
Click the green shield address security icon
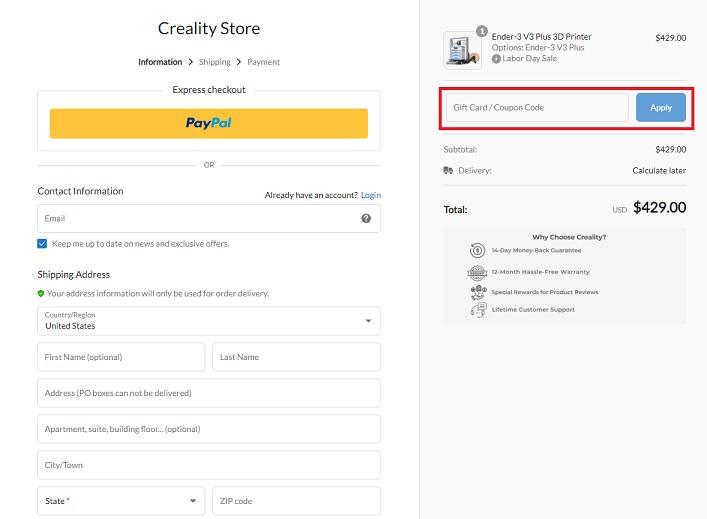pyautogui.click(x=41, y=294)
